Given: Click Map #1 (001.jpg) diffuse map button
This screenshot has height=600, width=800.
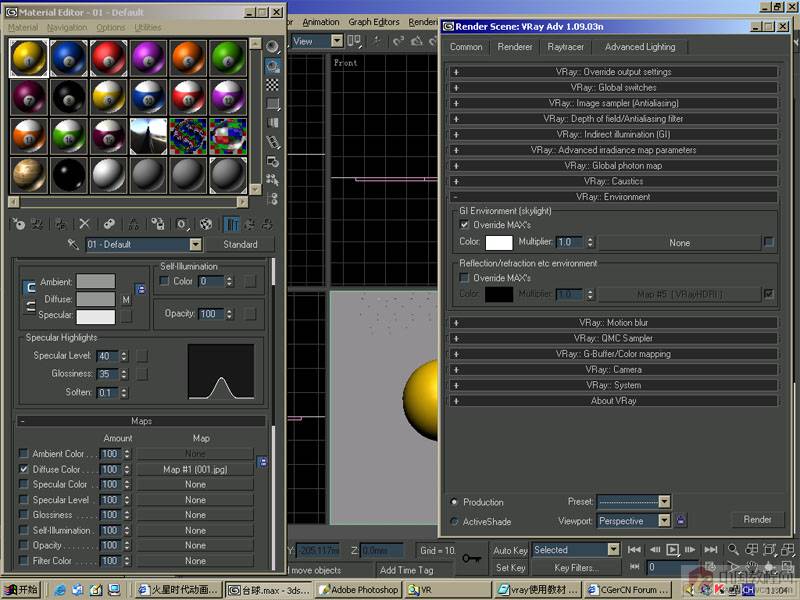Looking at the screenshot, I should click(195, 469).
